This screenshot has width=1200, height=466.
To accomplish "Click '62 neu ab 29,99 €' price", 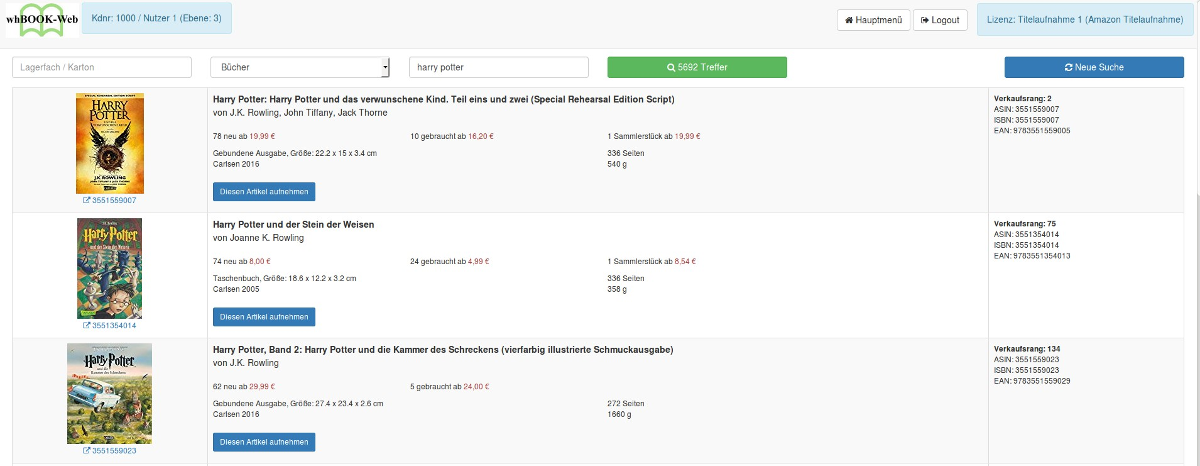I will [x=244, y=386].
